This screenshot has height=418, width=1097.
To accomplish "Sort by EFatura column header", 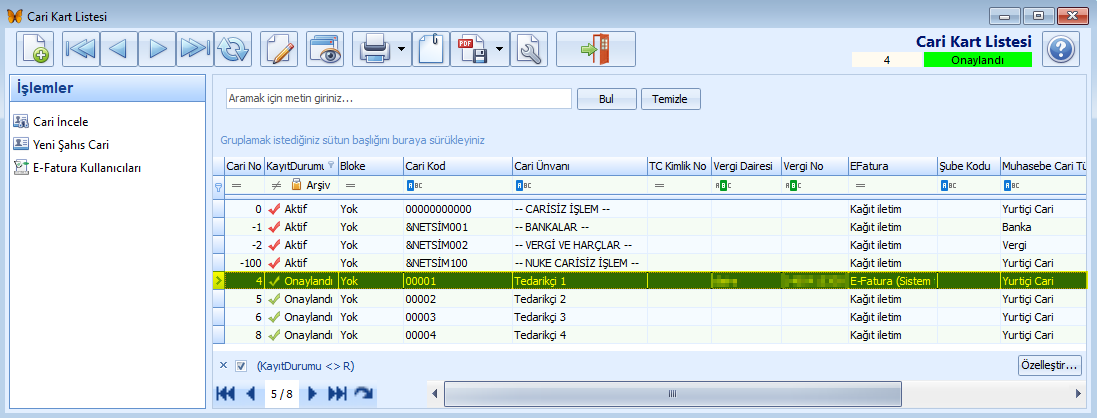I will tap(893, 166).
